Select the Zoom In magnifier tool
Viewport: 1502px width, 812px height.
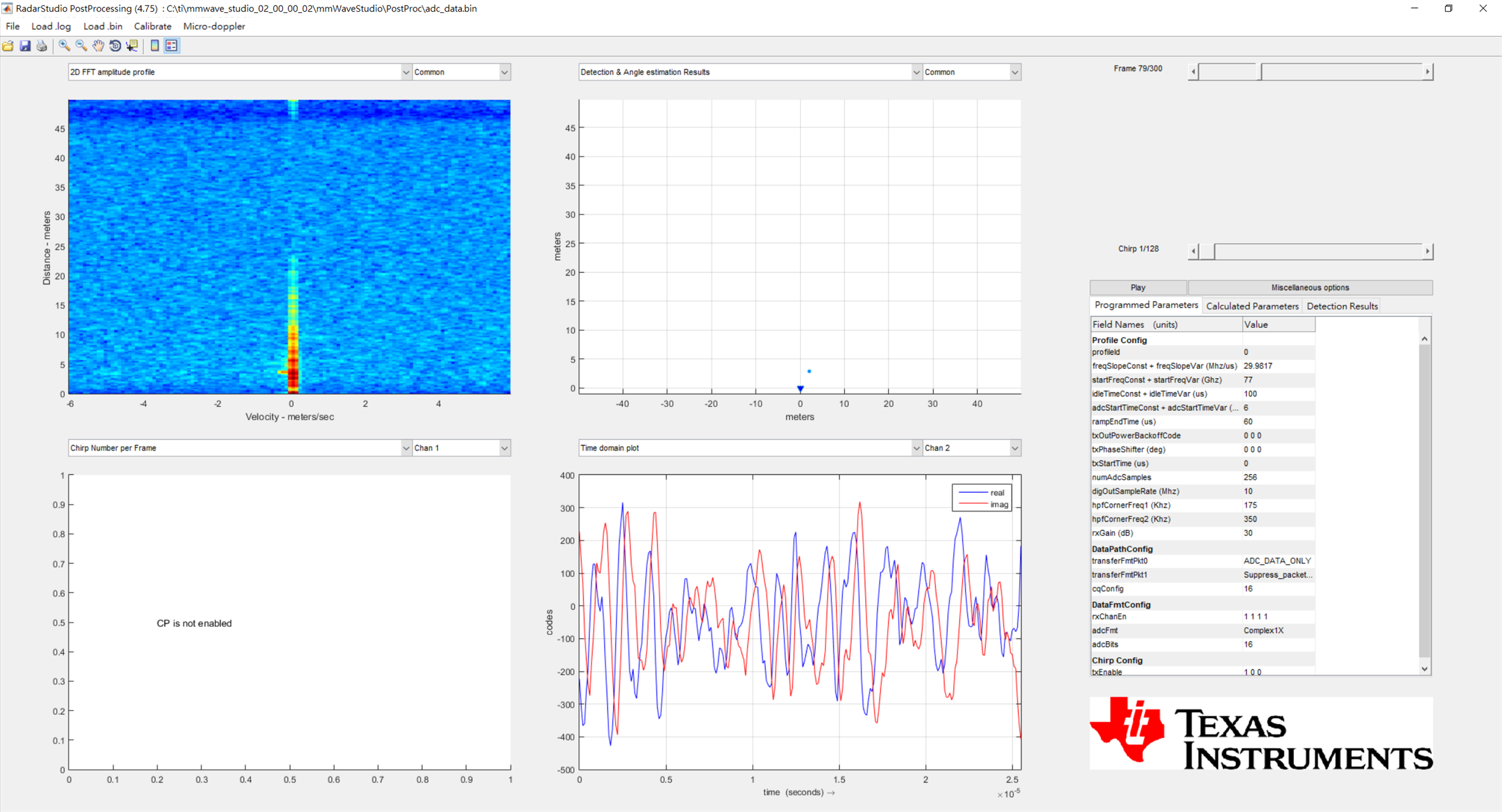[64, 46]
